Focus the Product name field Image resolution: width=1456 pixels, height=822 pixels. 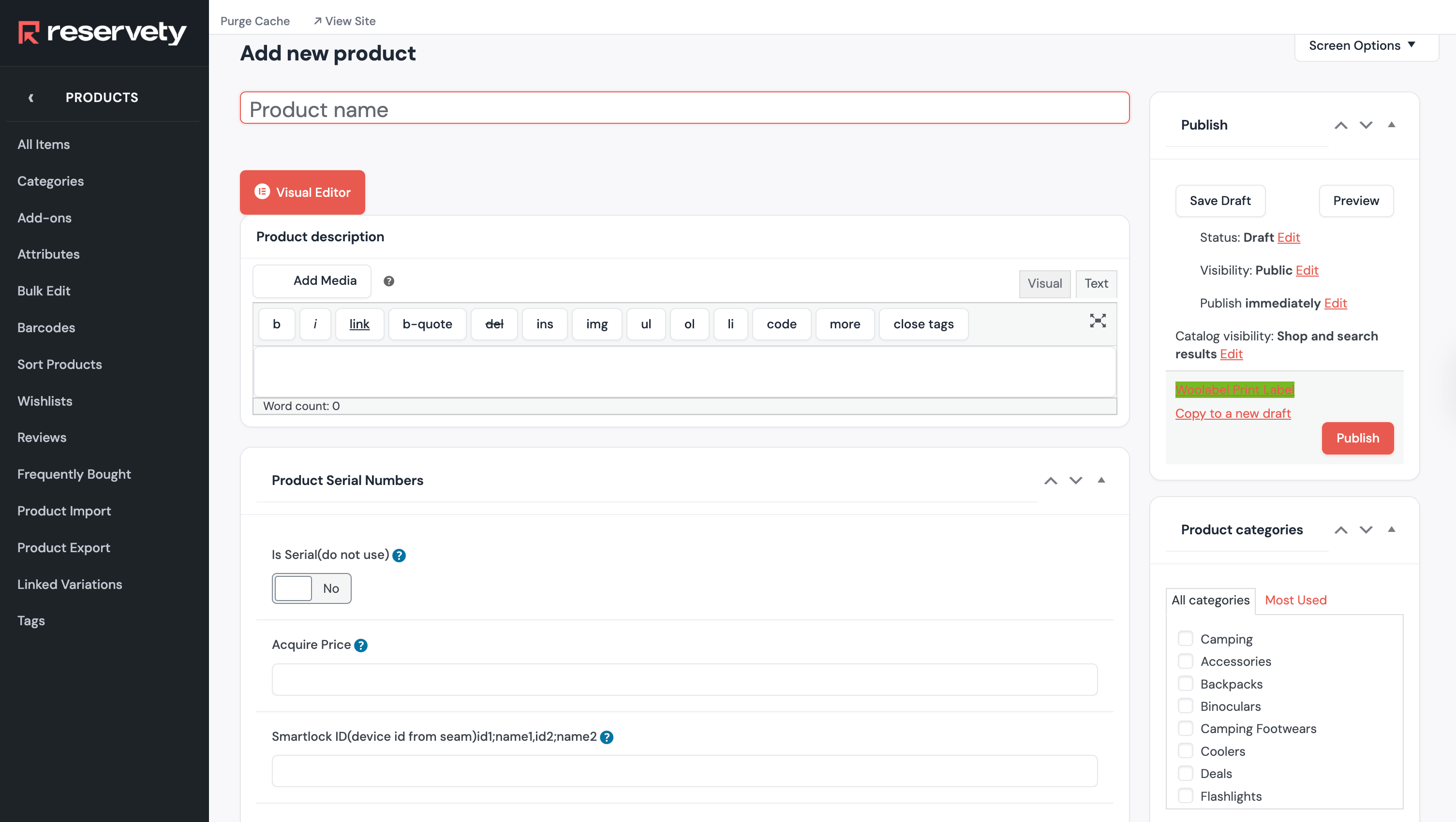pos(684,108)
